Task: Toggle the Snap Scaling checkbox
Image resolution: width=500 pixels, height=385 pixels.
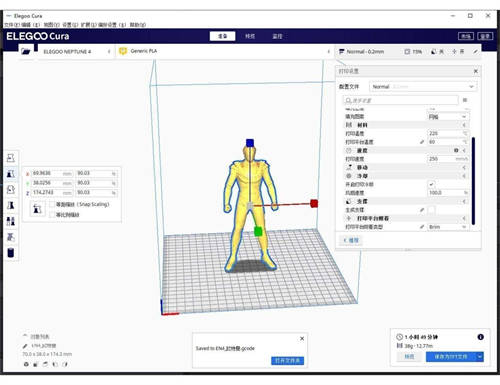Action: coord(52,204)
